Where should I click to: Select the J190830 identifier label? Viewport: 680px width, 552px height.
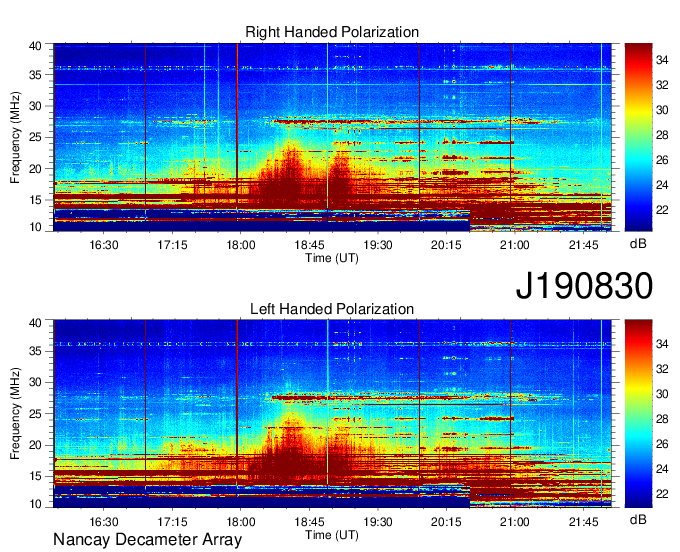point(584,286)
